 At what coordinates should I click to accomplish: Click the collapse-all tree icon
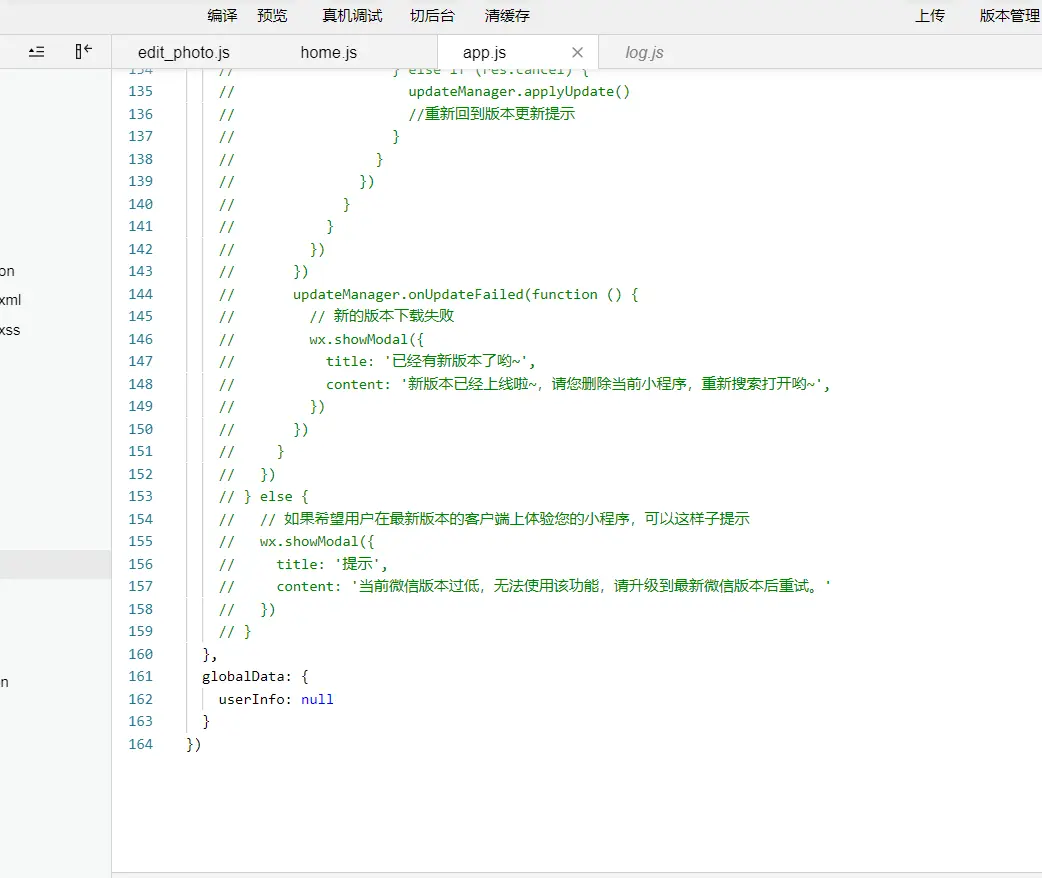point(37,52)
